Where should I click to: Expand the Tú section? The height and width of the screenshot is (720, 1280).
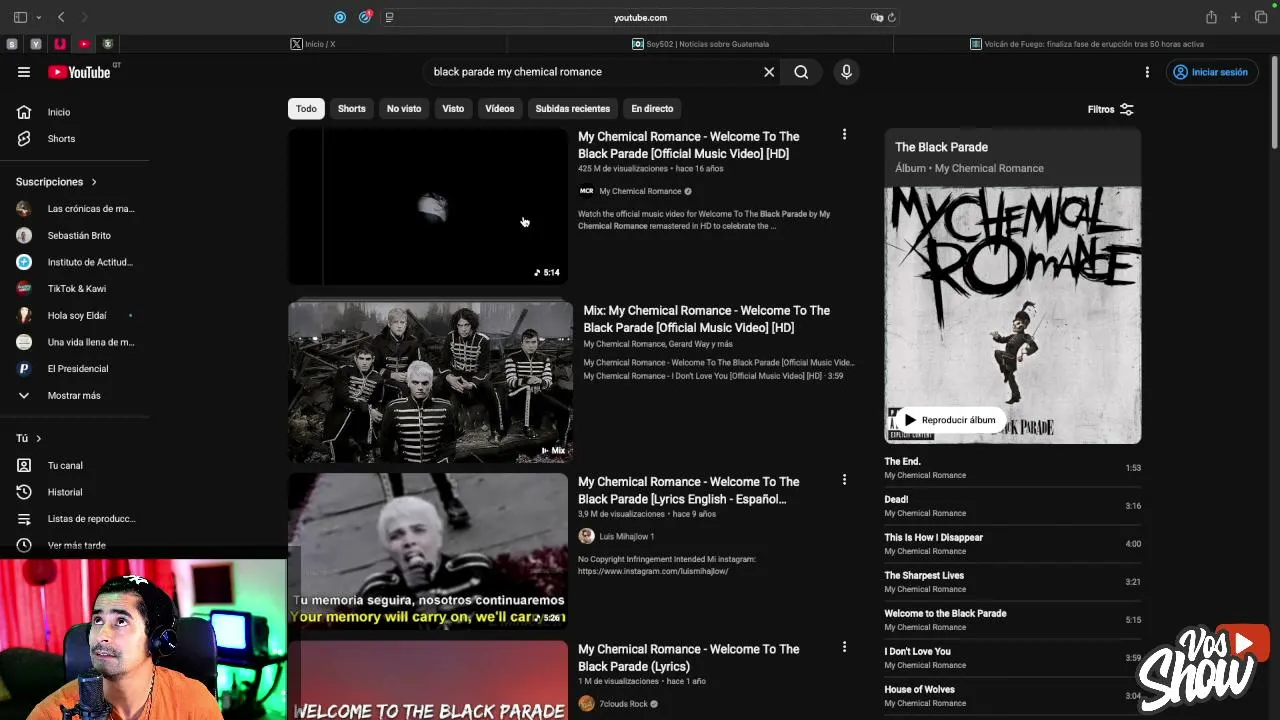tap(29, 438)
